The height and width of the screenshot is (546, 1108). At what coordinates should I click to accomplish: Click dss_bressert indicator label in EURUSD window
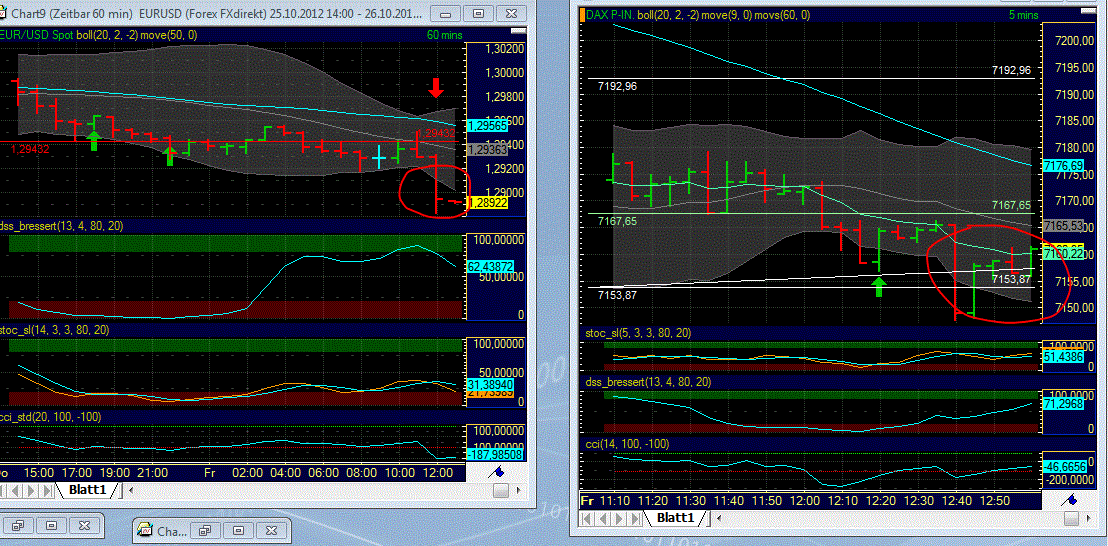pos(62,225)
